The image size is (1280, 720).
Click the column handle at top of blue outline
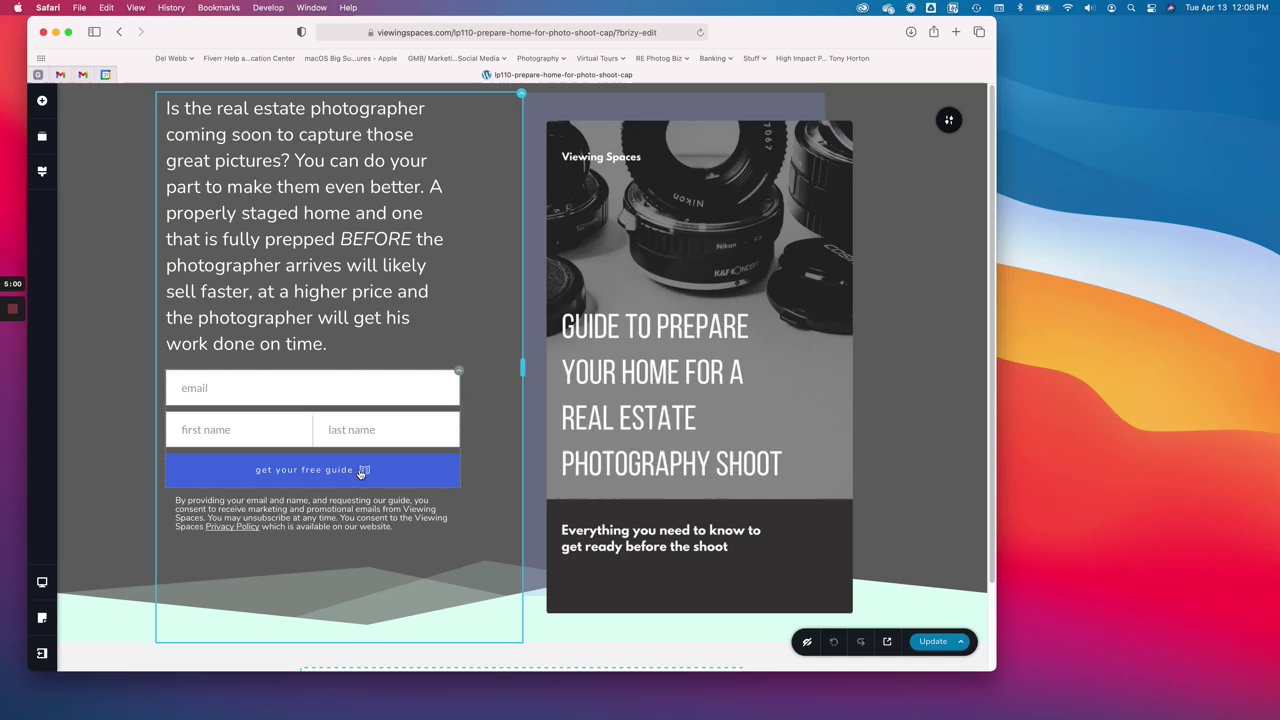point(521,94)
